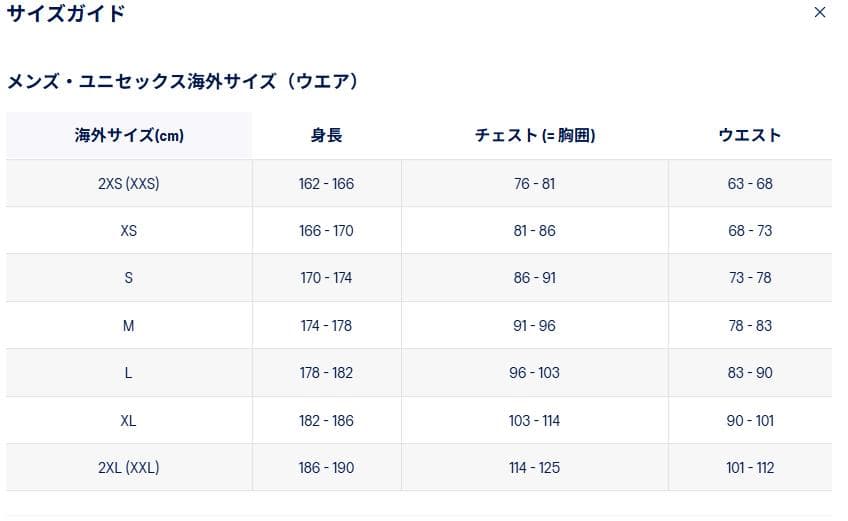Select the 2XS (XXS) size row label
Viewport: 848px width, 521px height.
point(129,184)
